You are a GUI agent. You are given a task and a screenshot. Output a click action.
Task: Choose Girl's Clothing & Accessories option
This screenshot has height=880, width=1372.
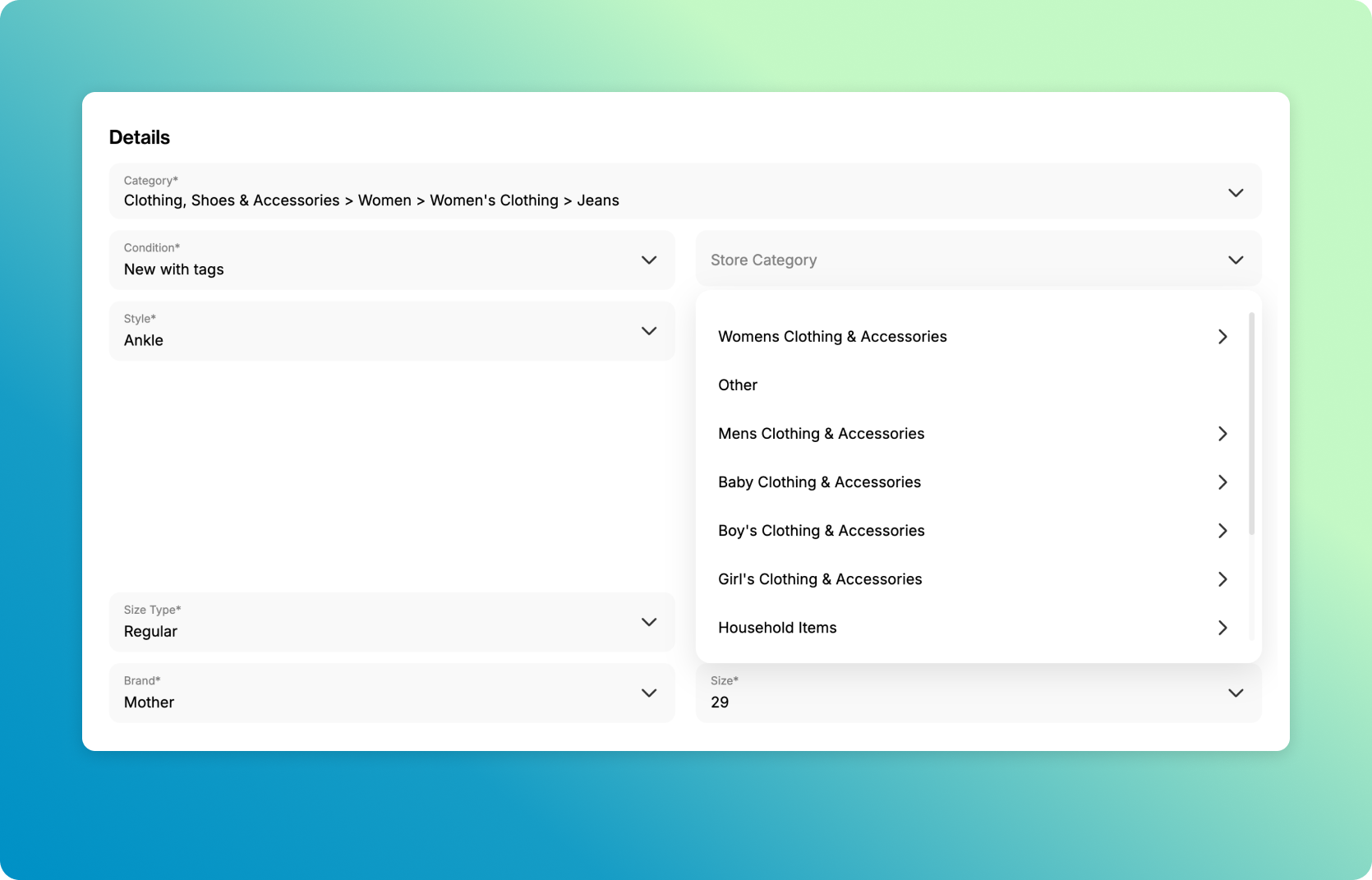(973, 579)
